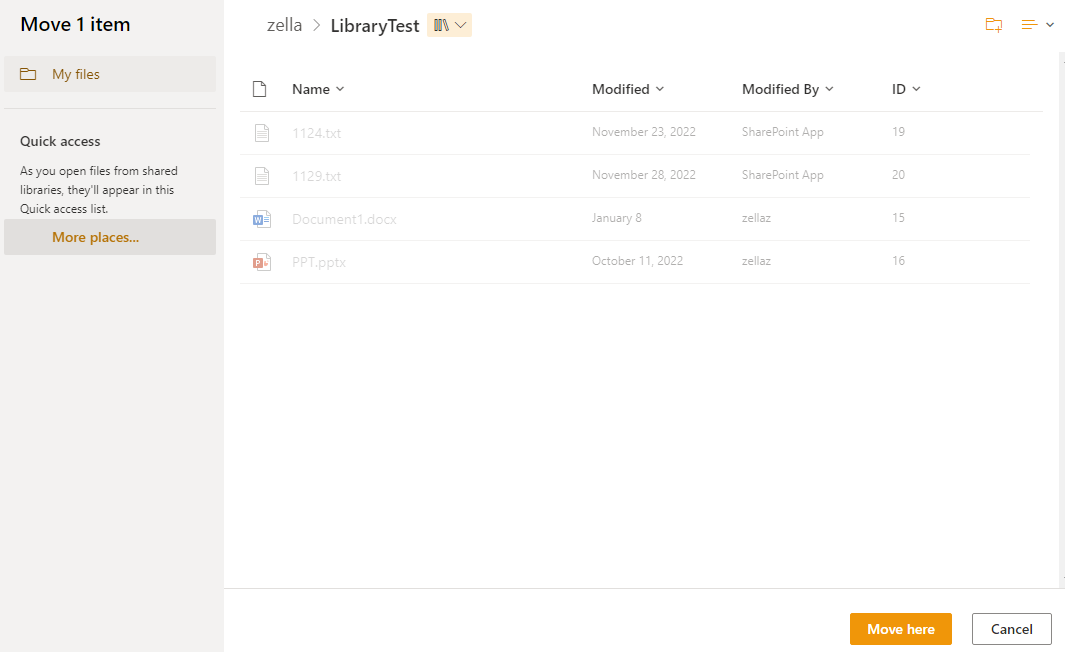Click the date October 11, 2022
This screenshot has width=1065, height=652.
tap(637, 261)
